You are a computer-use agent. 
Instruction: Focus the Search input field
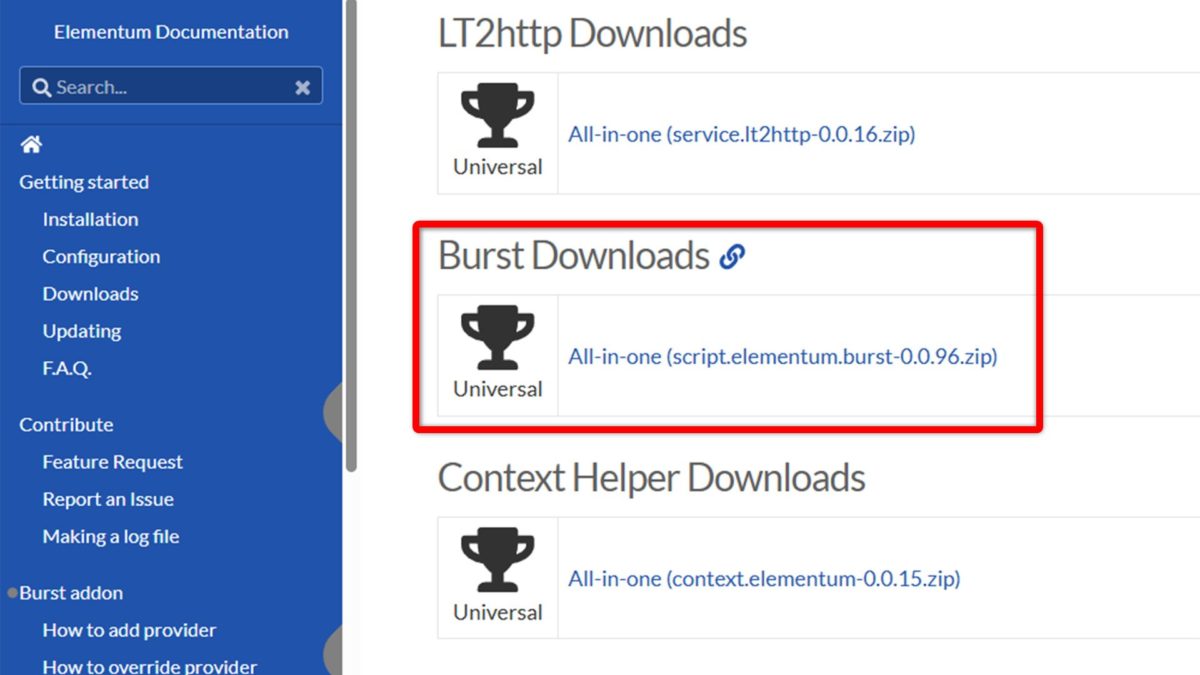pos(171,87)
